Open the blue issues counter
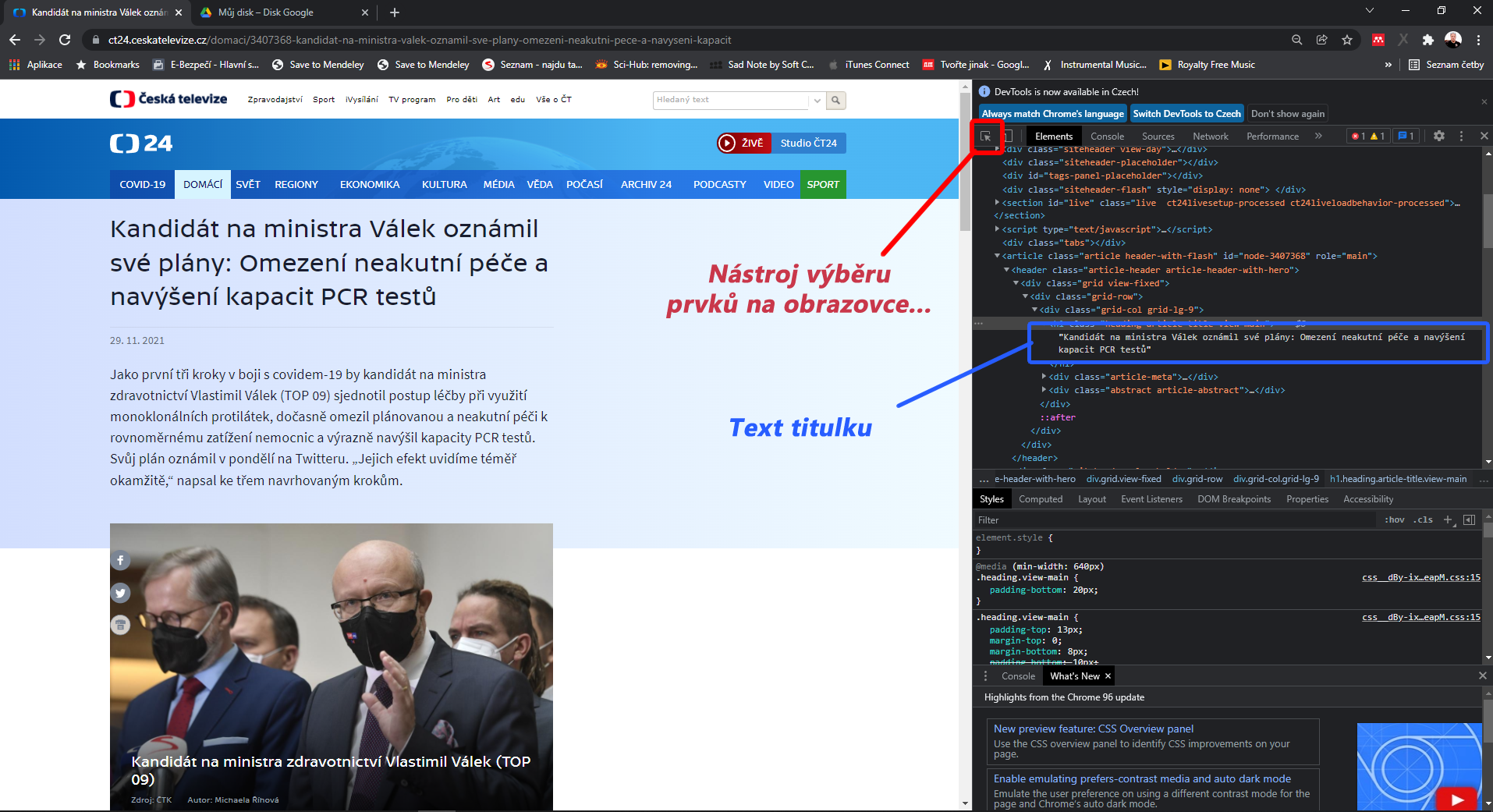The image size is (1493, 812). coord(1406,136)
